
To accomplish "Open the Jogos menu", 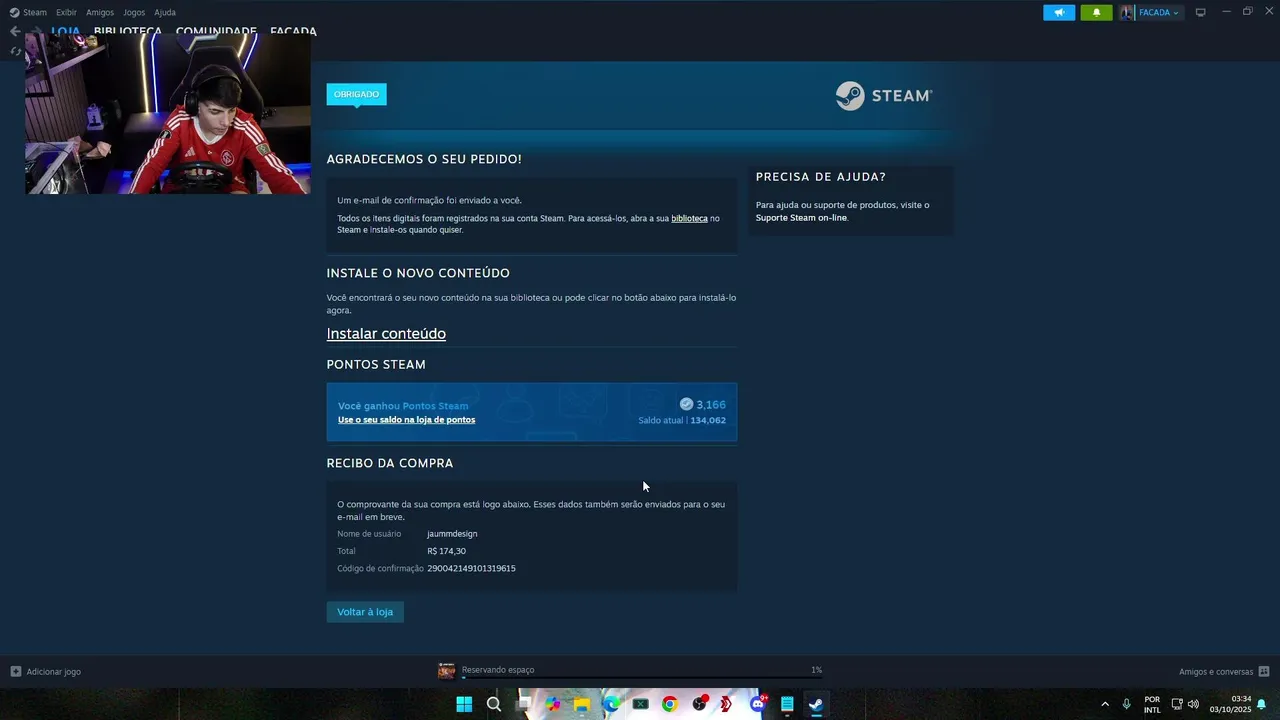I will tap(134, 12).
